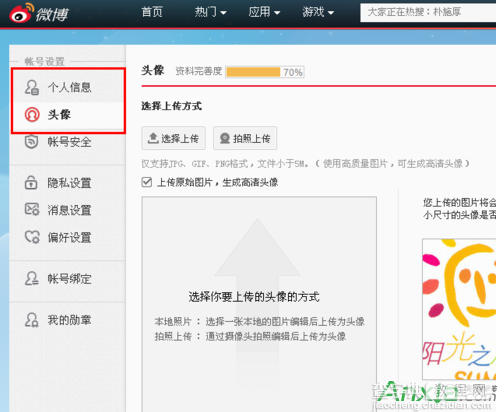Open 帐号绑定 page
Screen dimensions: 504x412
(68, 279)
